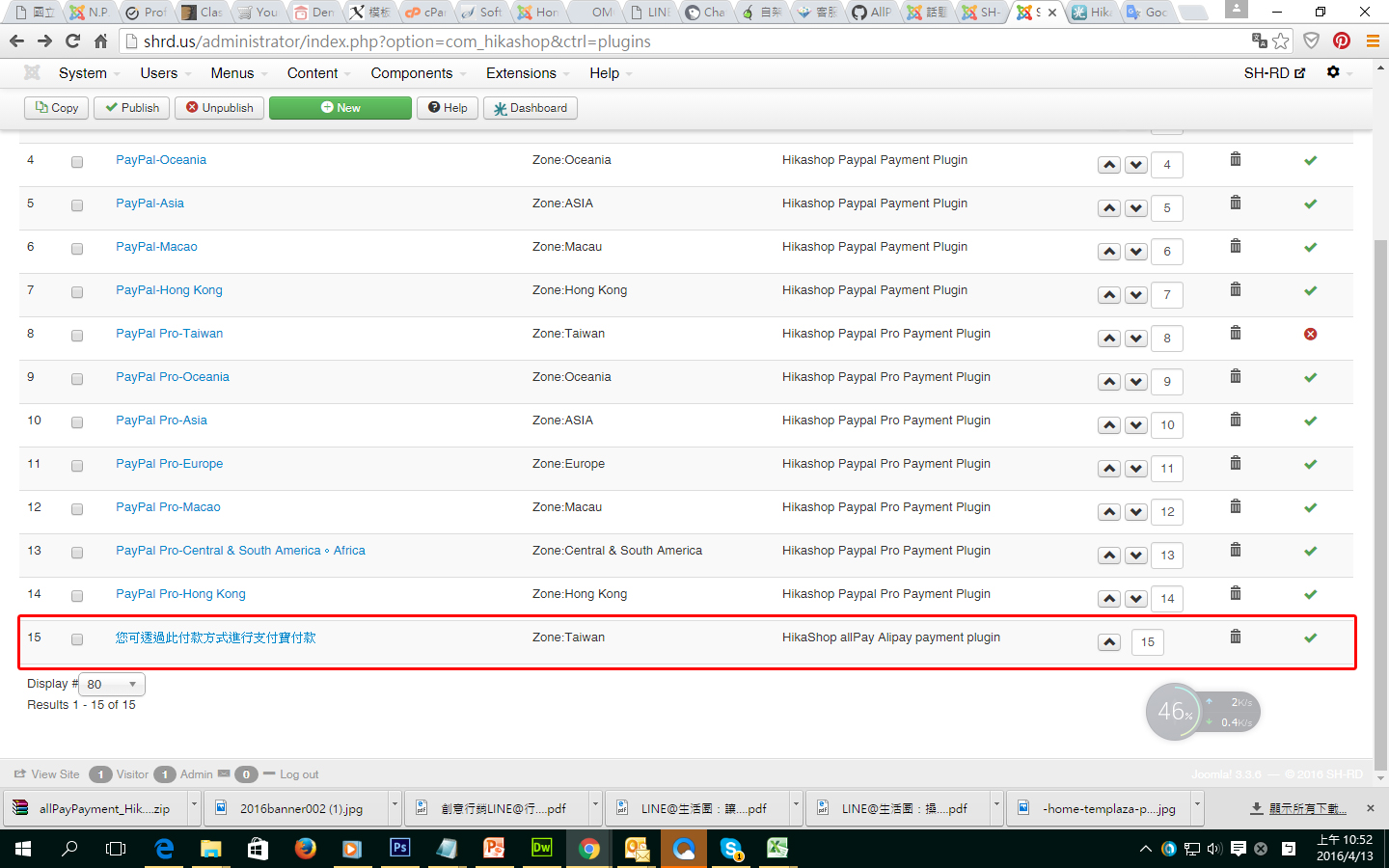Image resolution: width=1389 pixels, height=868 pixels.
Task: Select the PayPal-Oceania checkbox
Action: click(77, 162)
